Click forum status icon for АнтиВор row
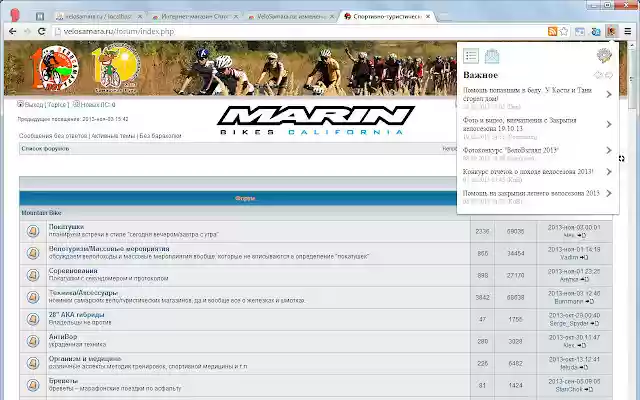Screen dimensions: 640x400 33,341
